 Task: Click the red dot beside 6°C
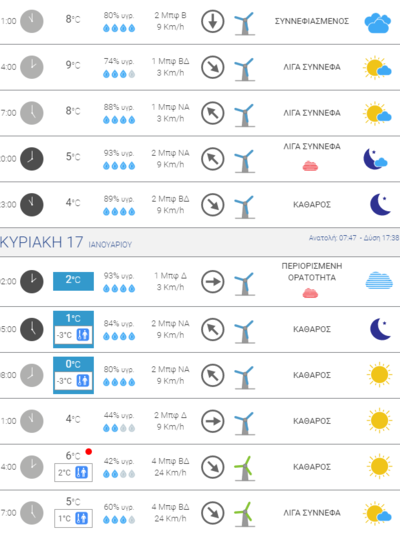tap(89, 452)
